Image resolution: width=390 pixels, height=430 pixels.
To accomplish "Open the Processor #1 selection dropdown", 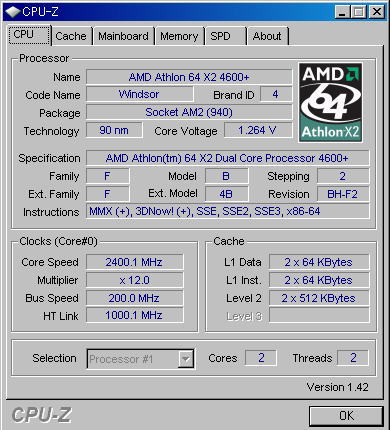I will coord(140,359).
